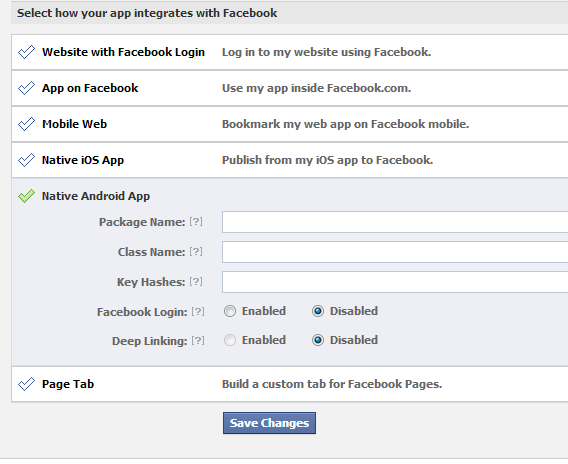568x464 pixels.
Task: Show the Deep Linking help hint
Action: point(198,340)
